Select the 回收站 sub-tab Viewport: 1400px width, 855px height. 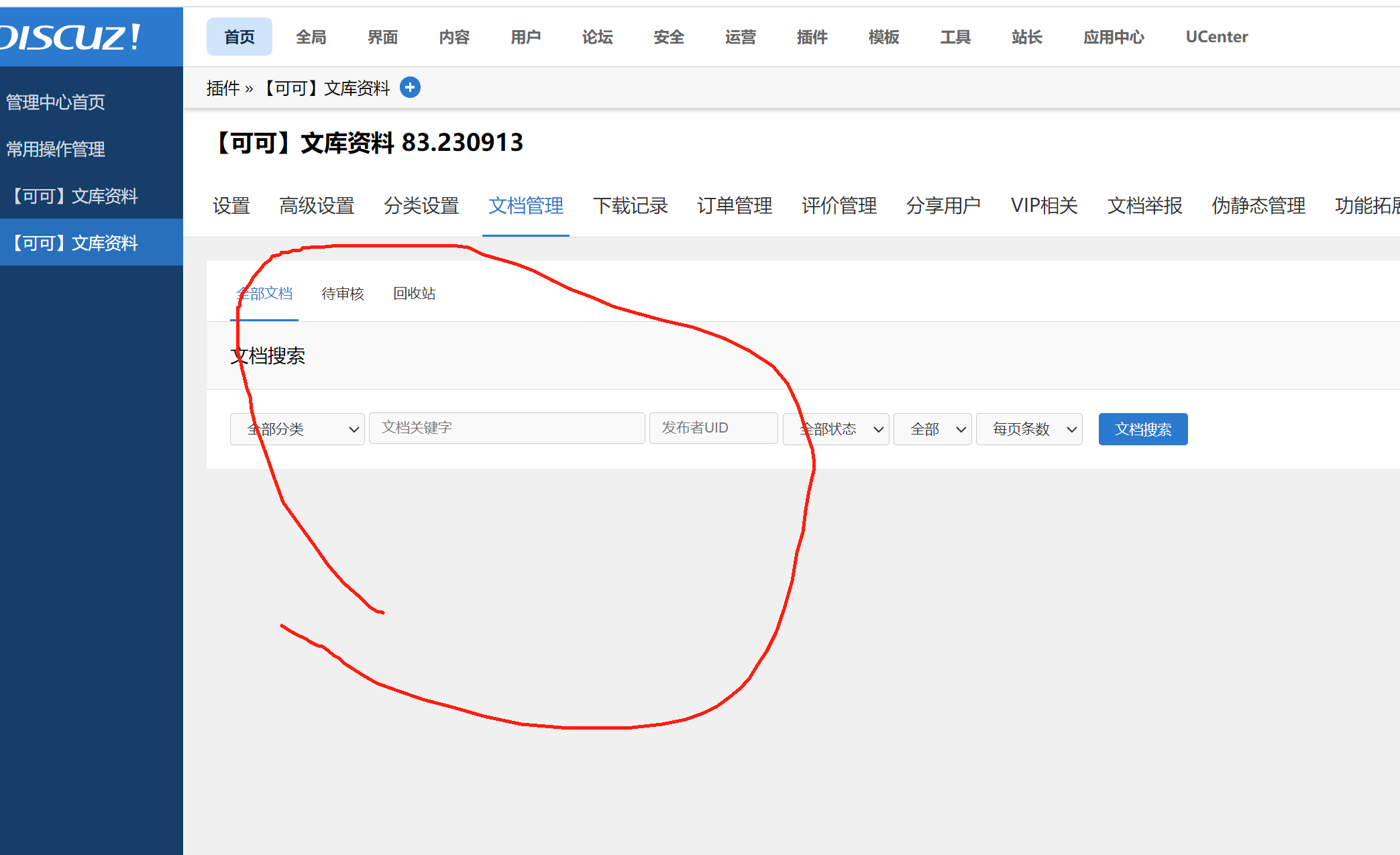(415, 293)
